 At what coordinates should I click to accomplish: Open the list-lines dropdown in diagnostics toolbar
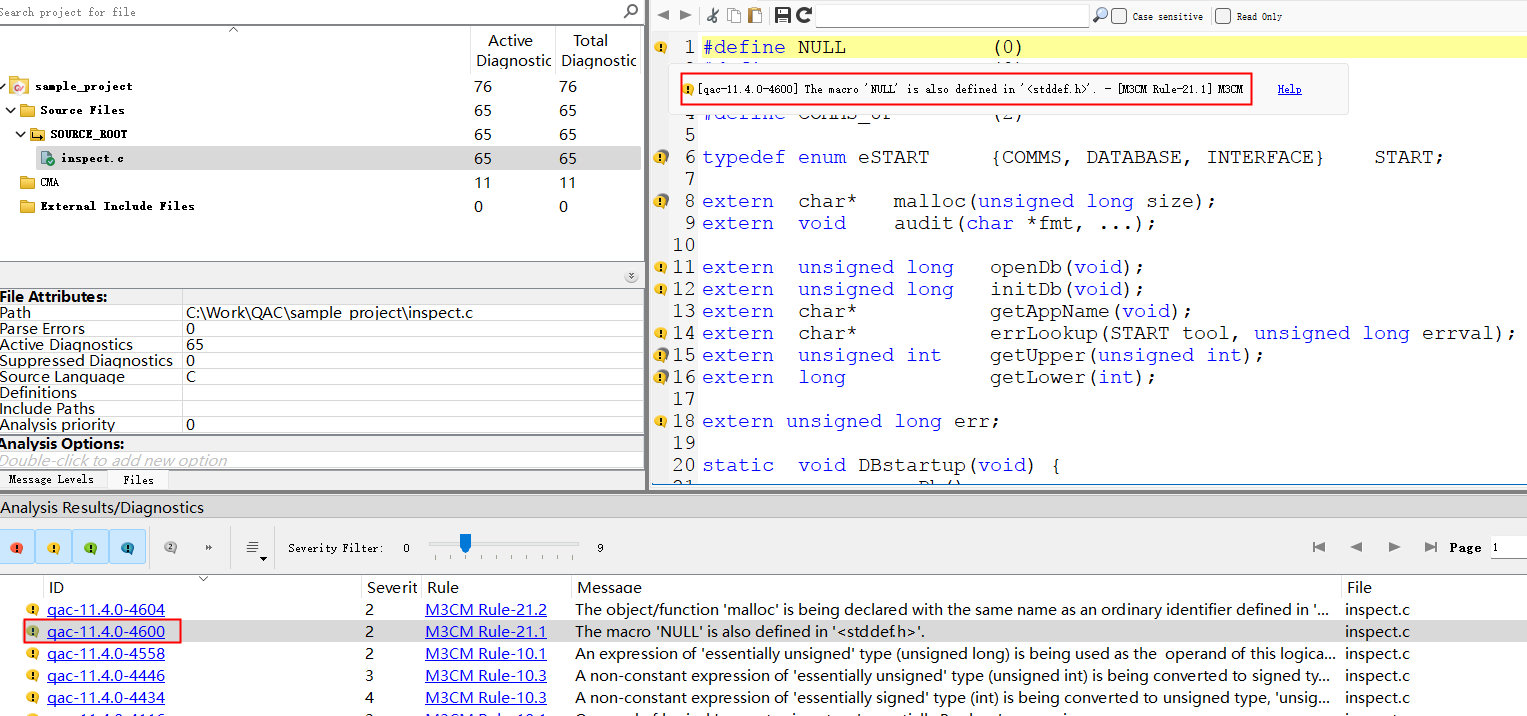coord(256,548)
